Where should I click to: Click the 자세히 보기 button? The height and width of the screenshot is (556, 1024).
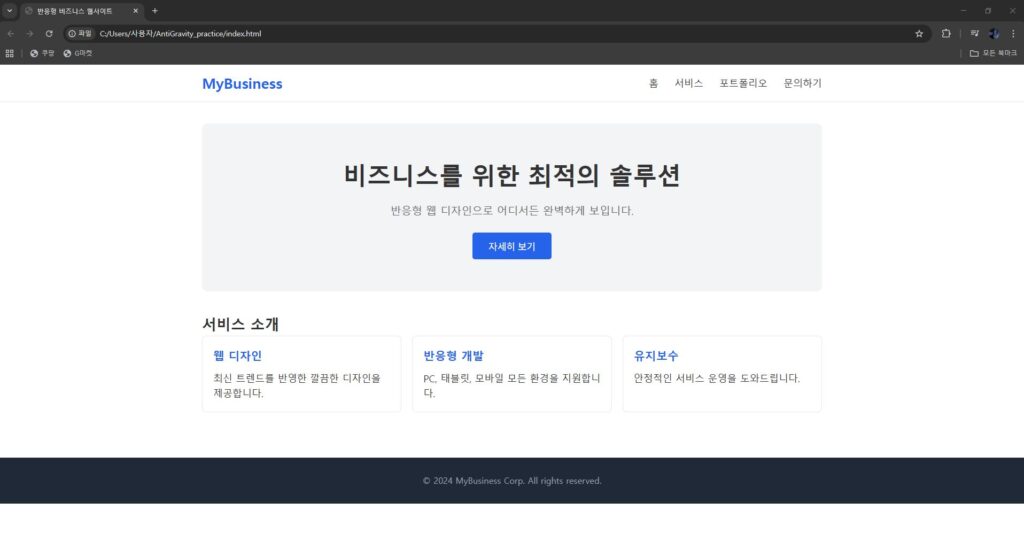(x=511, y=246)
